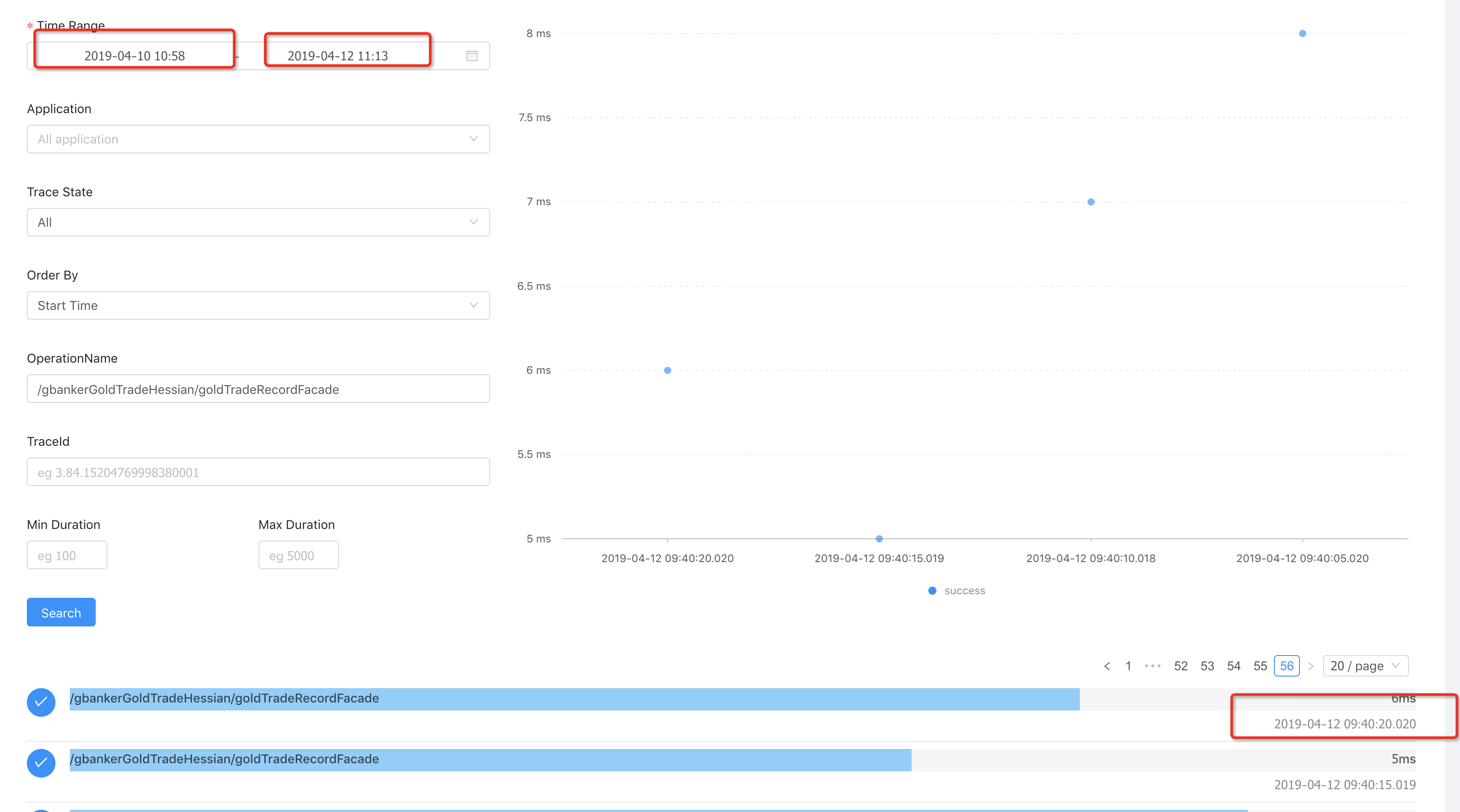This screenshot has width=1460, height=812.
Task: Click the TraceId input field
Action: [258, 471]
